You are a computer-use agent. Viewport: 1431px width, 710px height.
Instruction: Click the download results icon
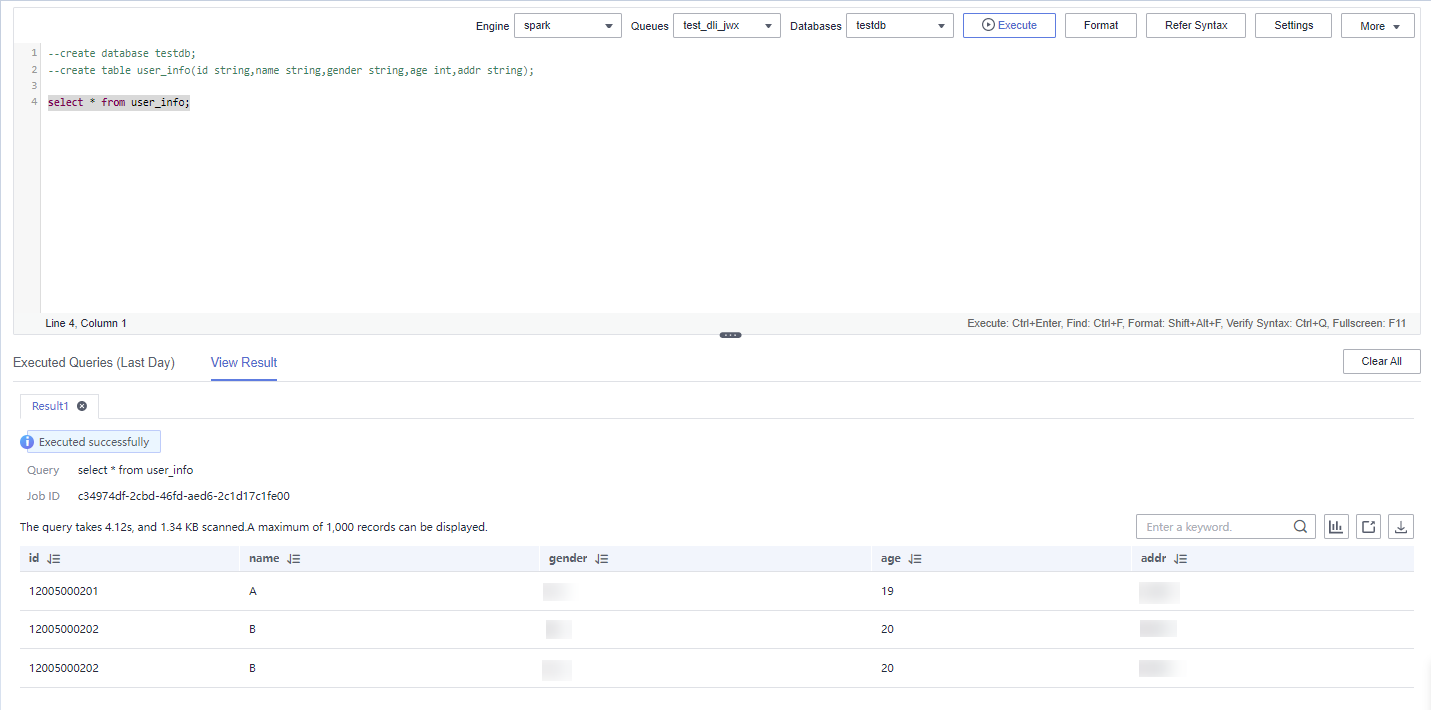point(1402,527)
